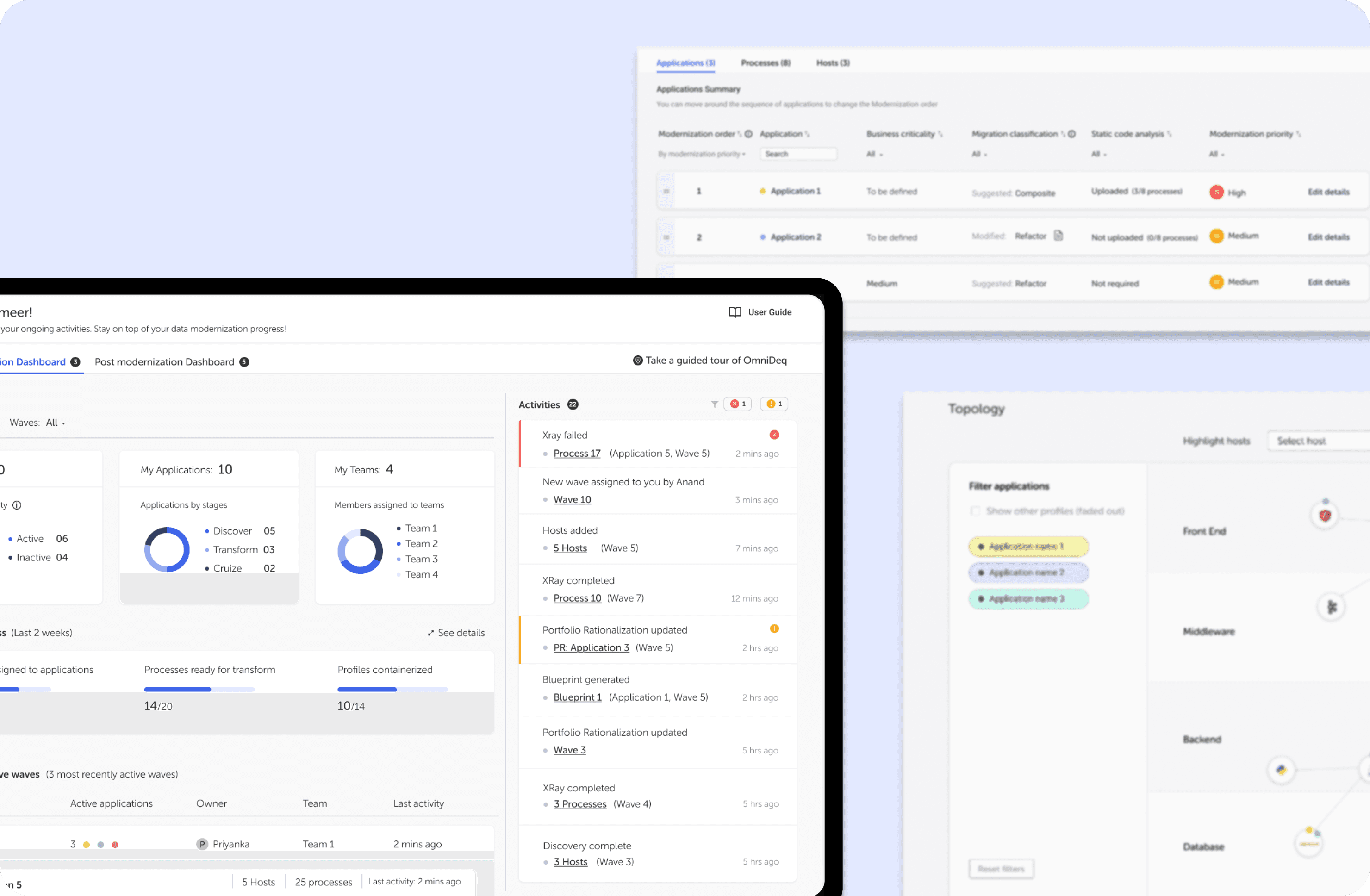The image size is (1370, 896).
Task: Filter activities by red error badge
Action: coord(737,404)
